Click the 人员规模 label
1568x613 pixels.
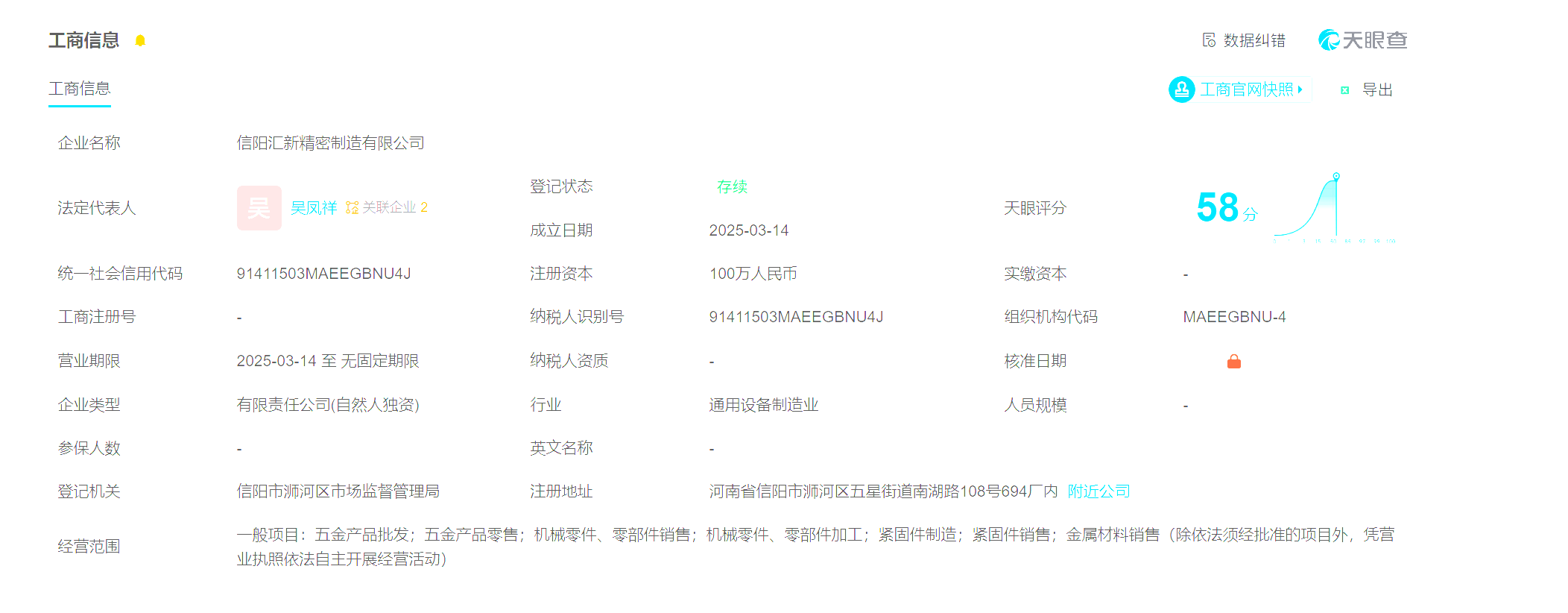coord(1035,405)
